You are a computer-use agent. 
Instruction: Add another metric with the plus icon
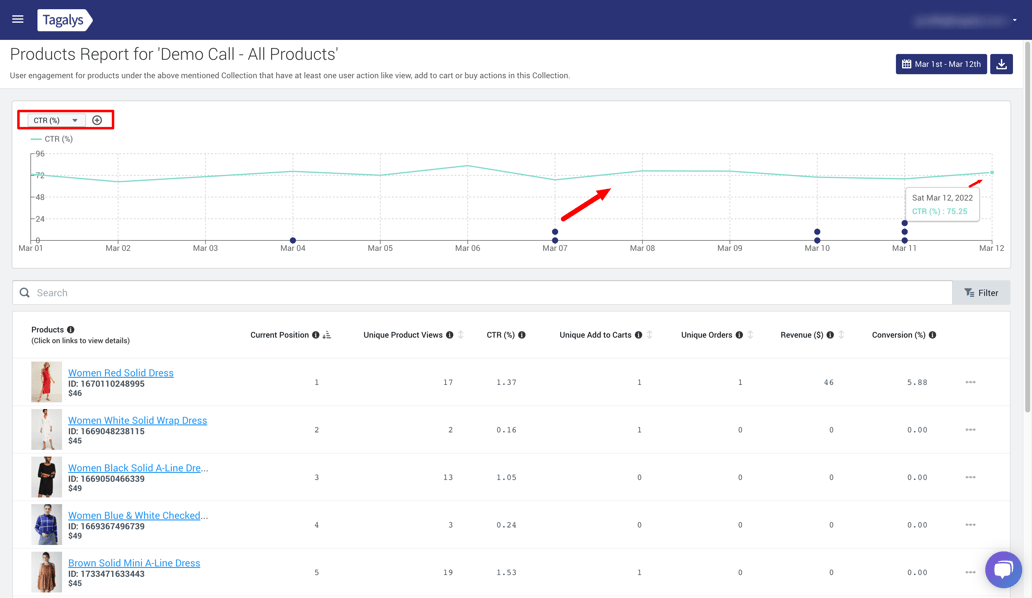pyautogui.click(x=97, y=120)
